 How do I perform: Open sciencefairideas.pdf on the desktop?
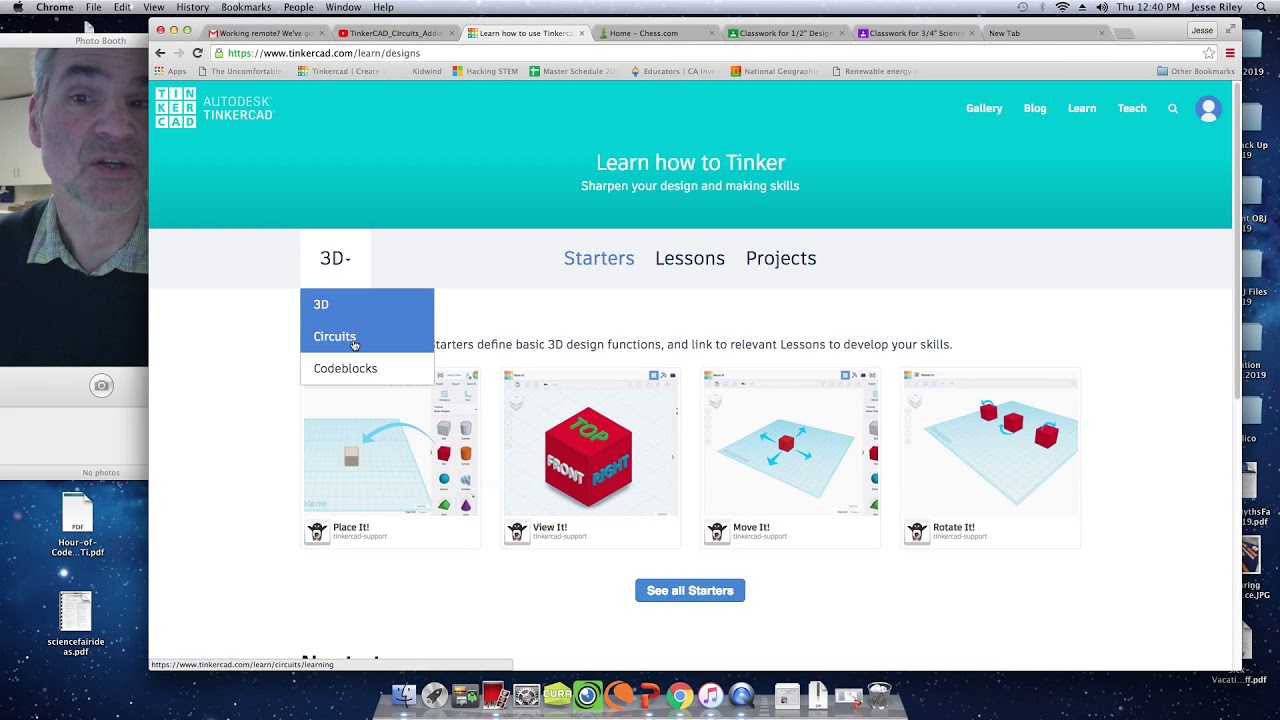click(x=76, y=625)
